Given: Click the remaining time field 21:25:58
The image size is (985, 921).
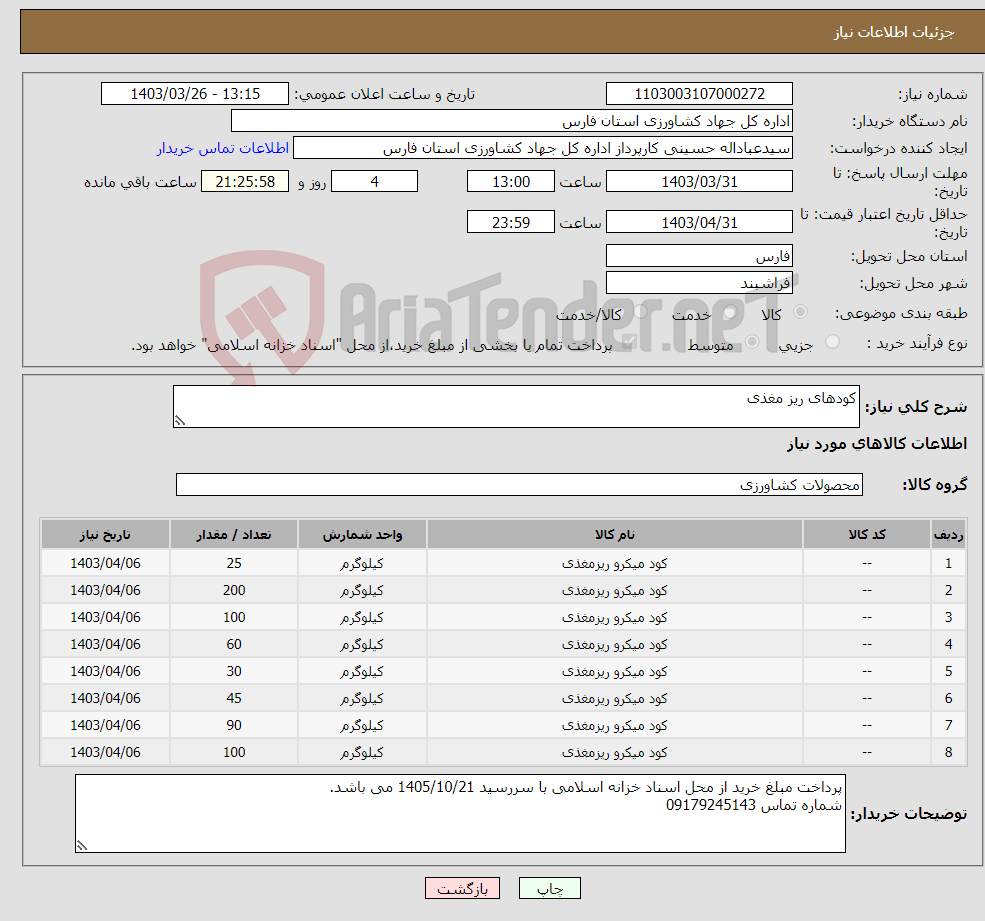Looking at the screenshot, I should pos(245,182).
